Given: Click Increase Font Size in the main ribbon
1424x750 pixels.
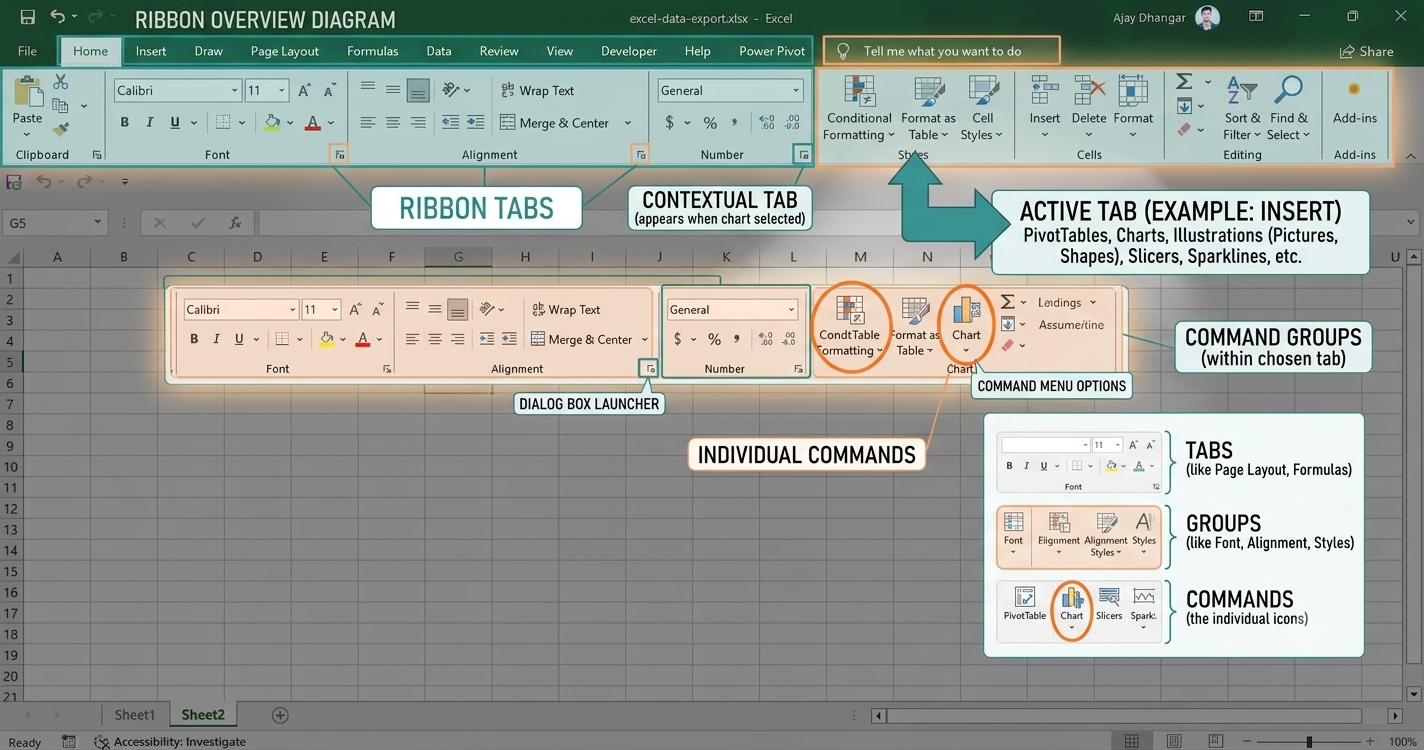Looking at the screenshot, I should [x=305, y=90].
